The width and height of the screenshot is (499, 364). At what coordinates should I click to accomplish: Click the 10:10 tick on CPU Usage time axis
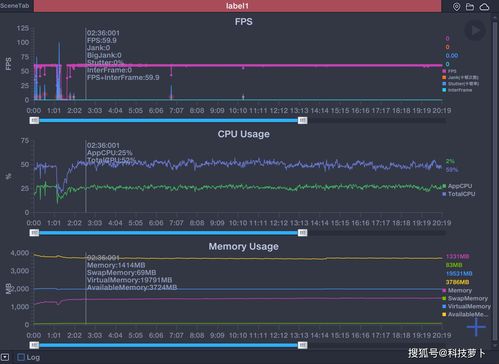(238, 223)
